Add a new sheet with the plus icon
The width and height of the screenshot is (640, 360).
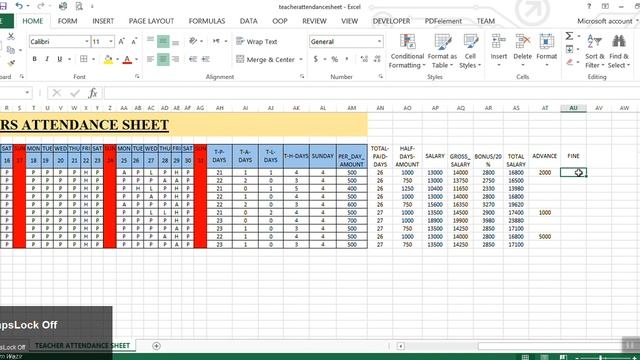[x=156, y=346]
